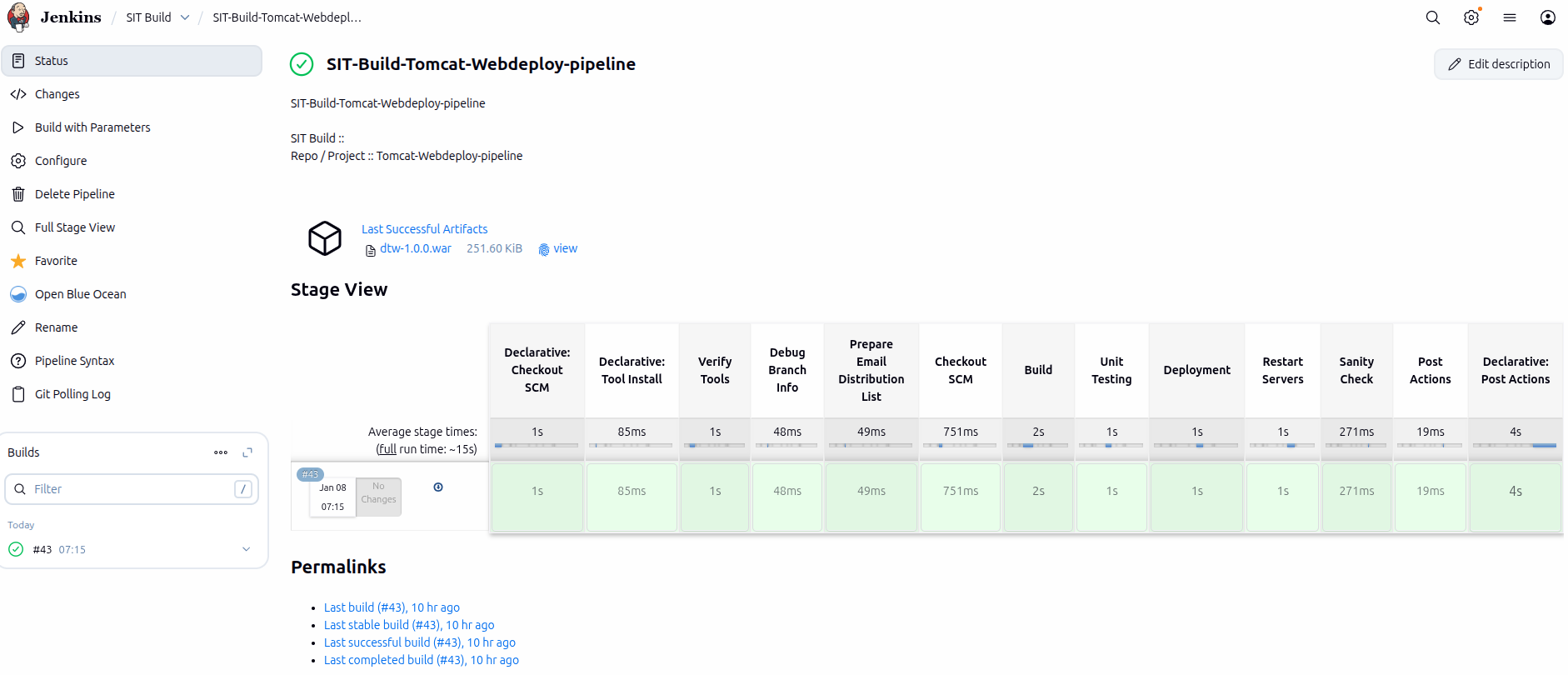Download the dtw-1.0.0.war artifact
Viewport: 1568px width, 675px height.
pyautogui.click(x=415, y=248)
